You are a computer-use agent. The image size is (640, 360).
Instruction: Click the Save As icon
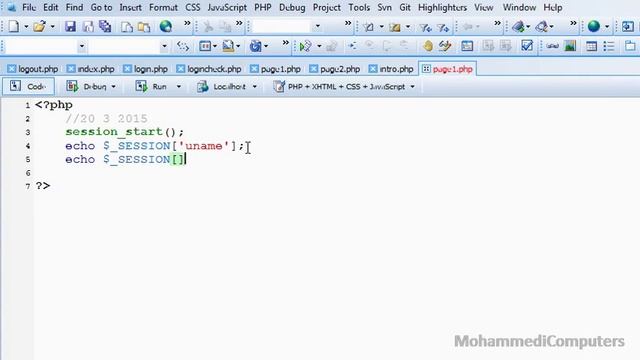point(88,27)
